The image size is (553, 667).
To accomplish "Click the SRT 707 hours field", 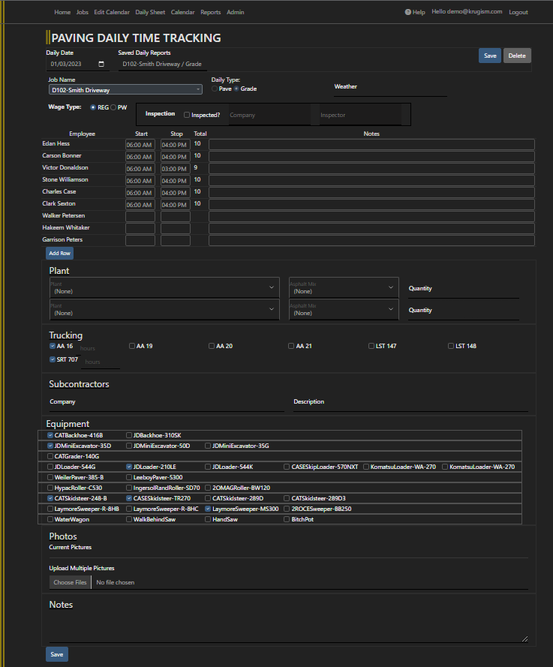I will [100, 362].
